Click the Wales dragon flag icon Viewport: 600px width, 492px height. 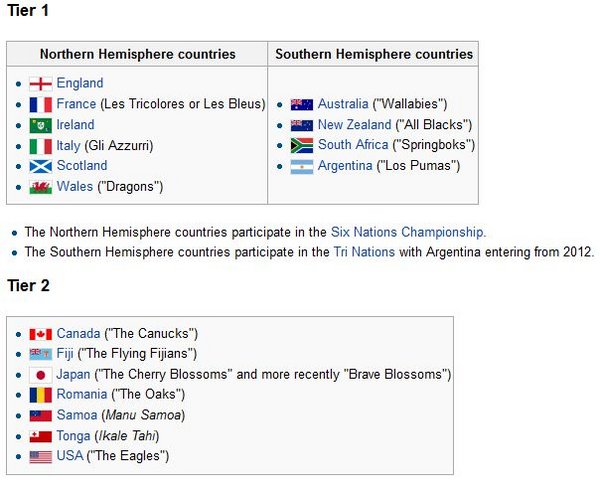coord(41,187)
